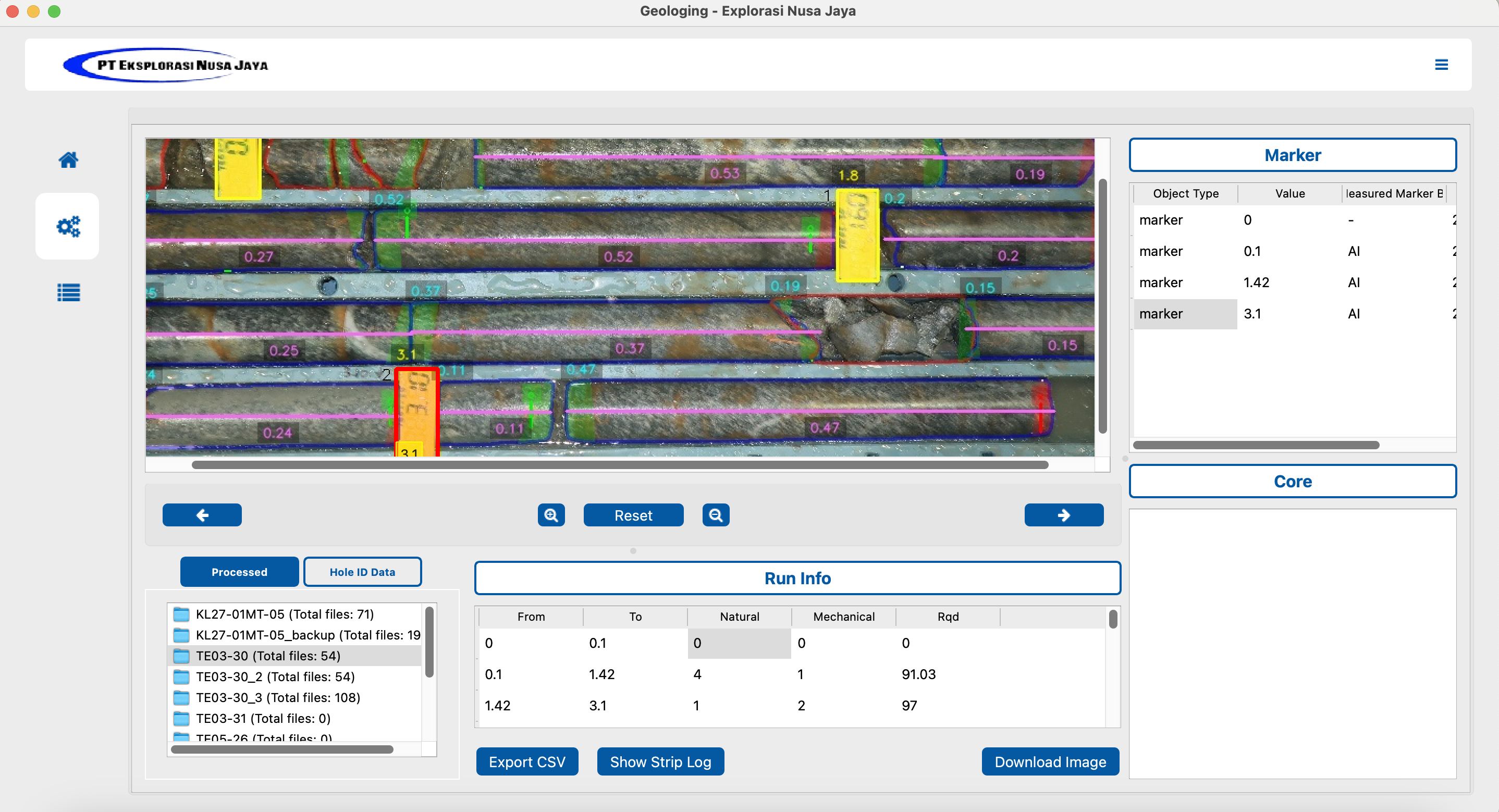Open the settings gears sidebar icon
This screenshot has height=812, width=1499.
pyautogui.click(x=68, y=226)
